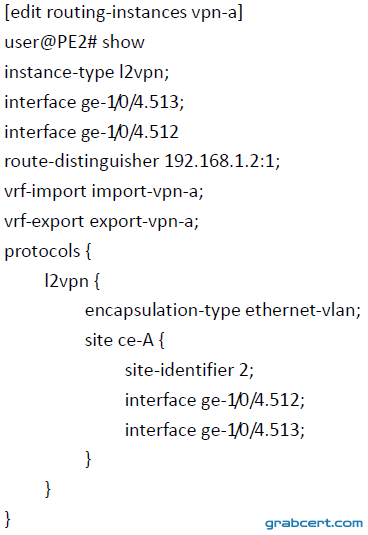Select the user@PE2# show command line
The image size is (368, 535).
coord(74,42)
